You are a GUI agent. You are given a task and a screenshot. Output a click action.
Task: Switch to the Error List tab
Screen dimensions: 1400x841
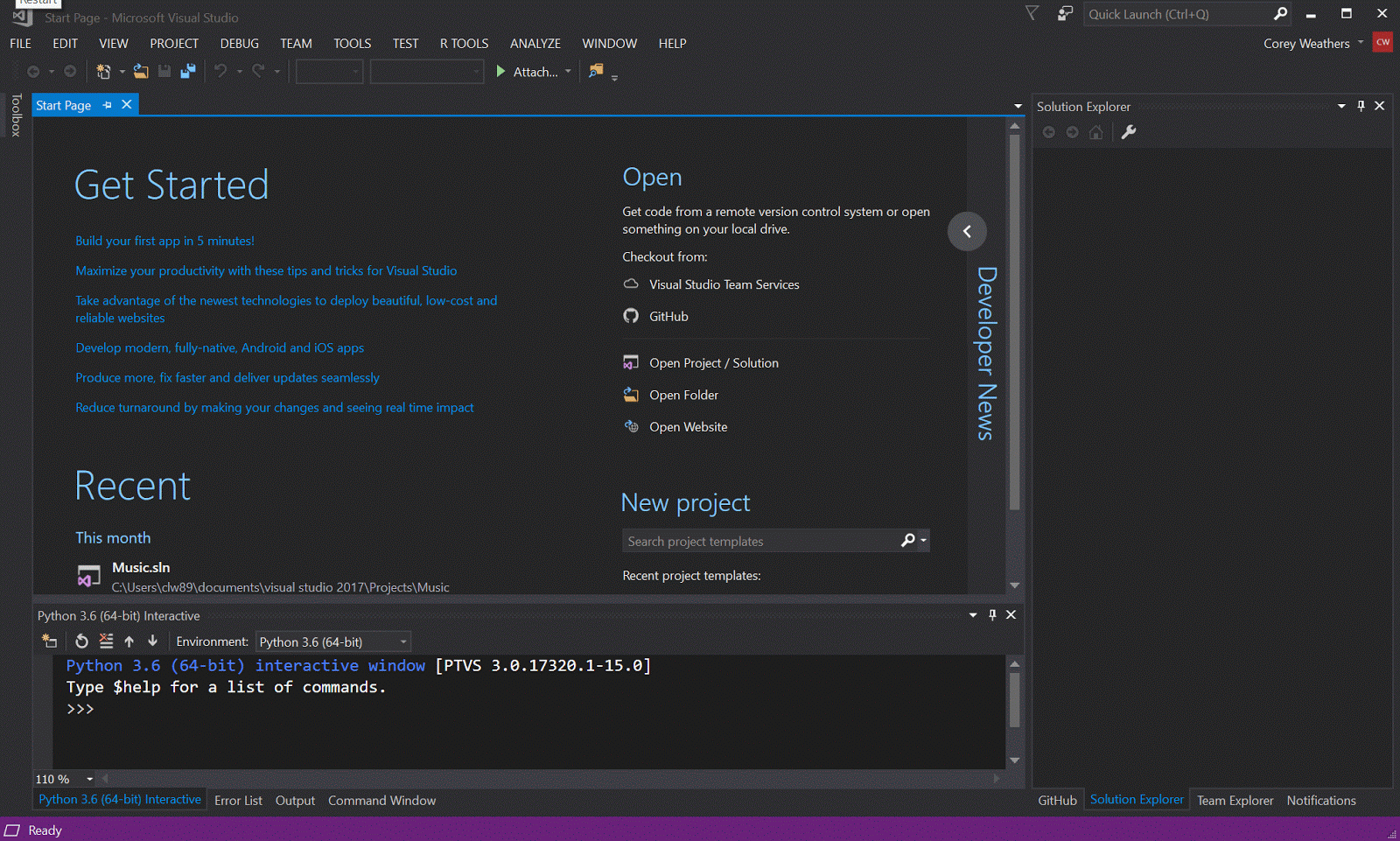click(x=238, y=800)
